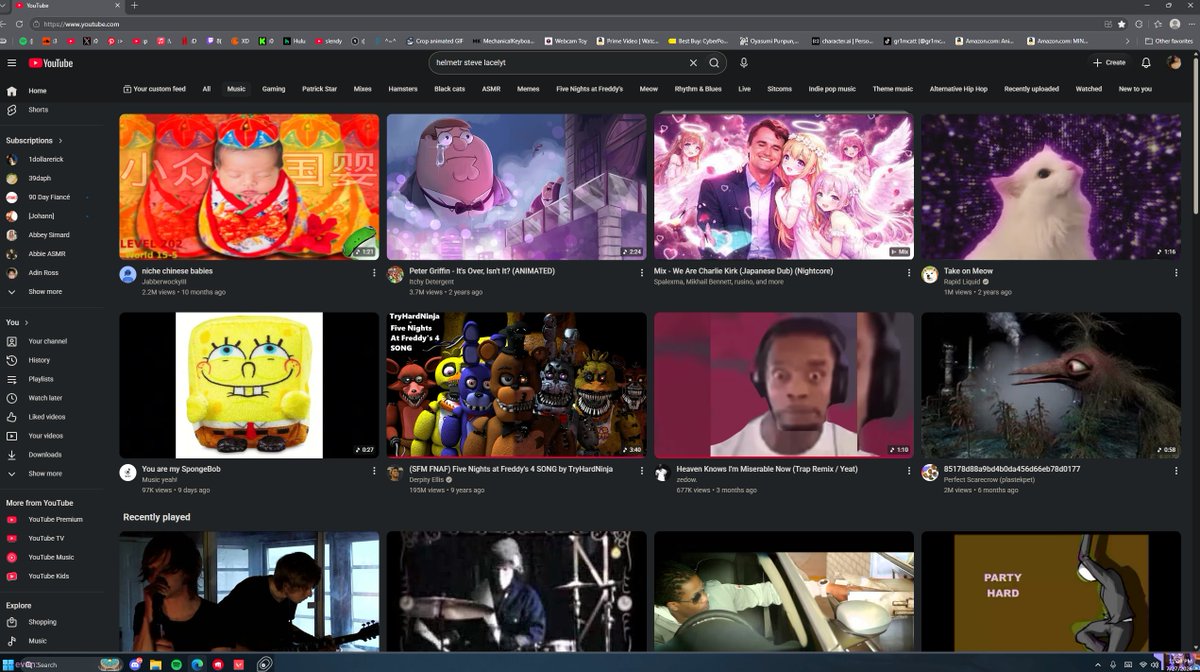
Task: Open options for niche chinese babies video
Action: point(374,273)
